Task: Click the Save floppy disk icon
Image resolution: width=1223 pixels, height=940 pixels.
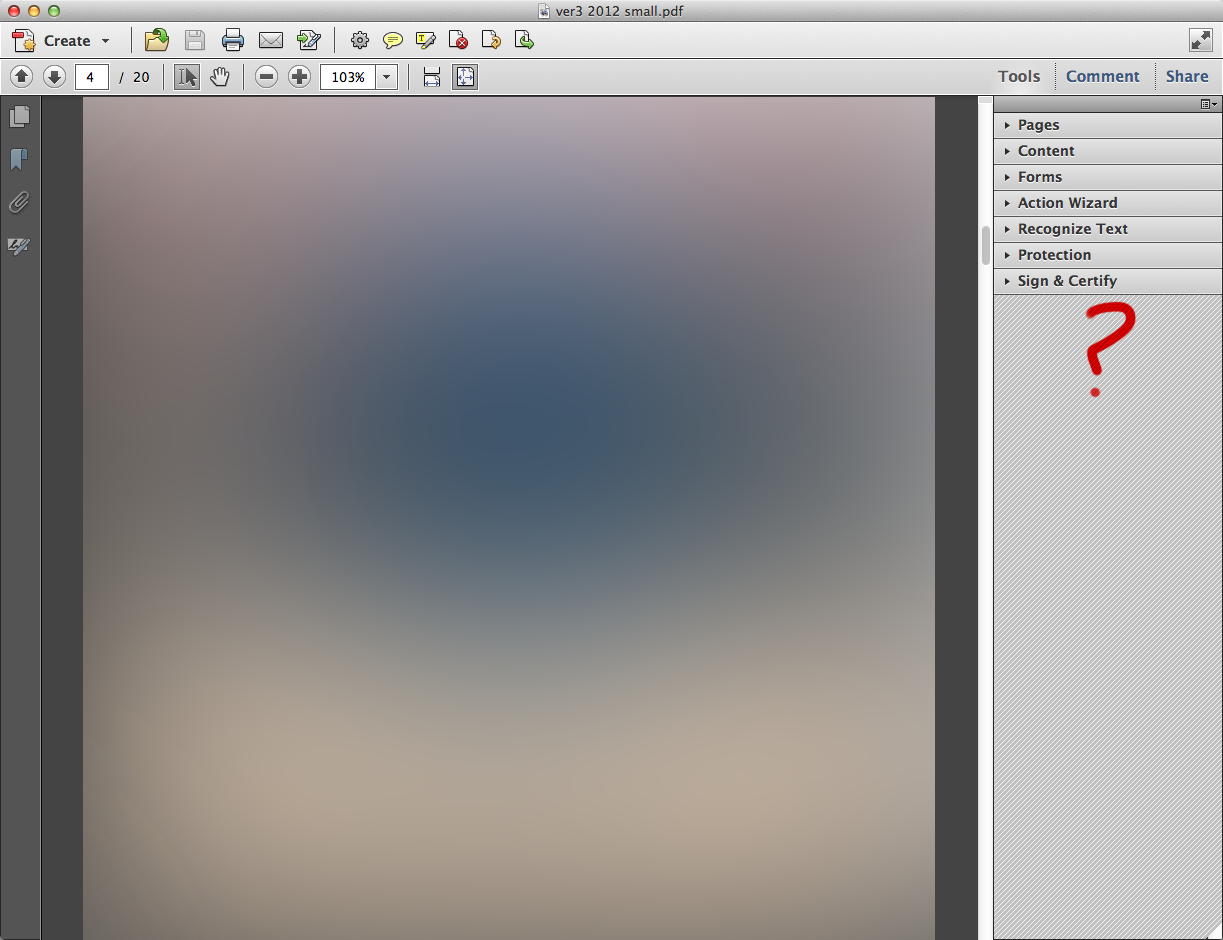Action: pyautogui.click(x=195, y=40)
